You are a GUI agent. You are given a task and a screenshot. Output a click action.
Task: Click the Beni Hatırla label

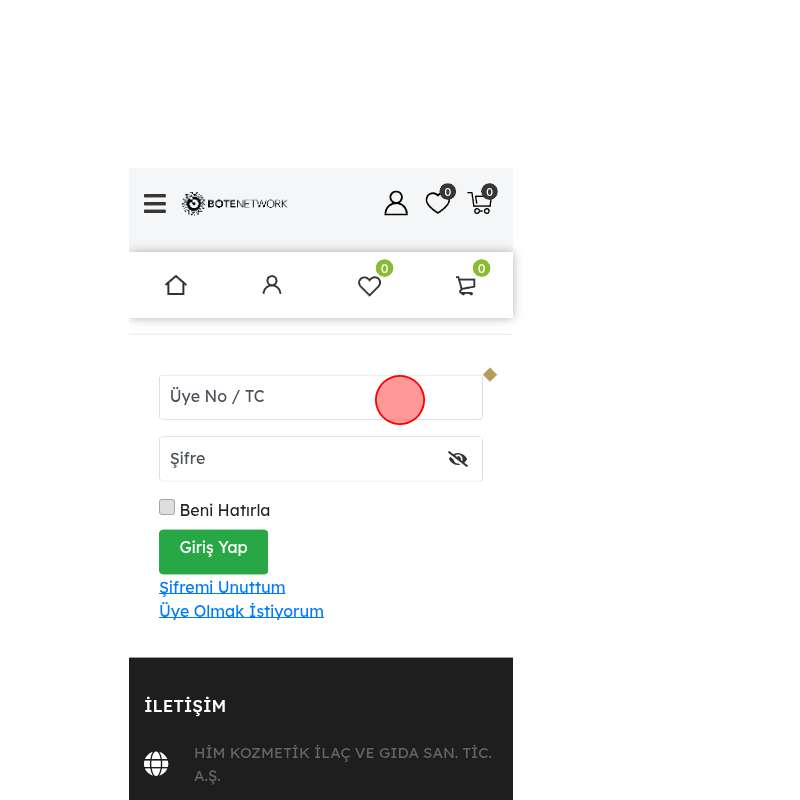[225, 510]
